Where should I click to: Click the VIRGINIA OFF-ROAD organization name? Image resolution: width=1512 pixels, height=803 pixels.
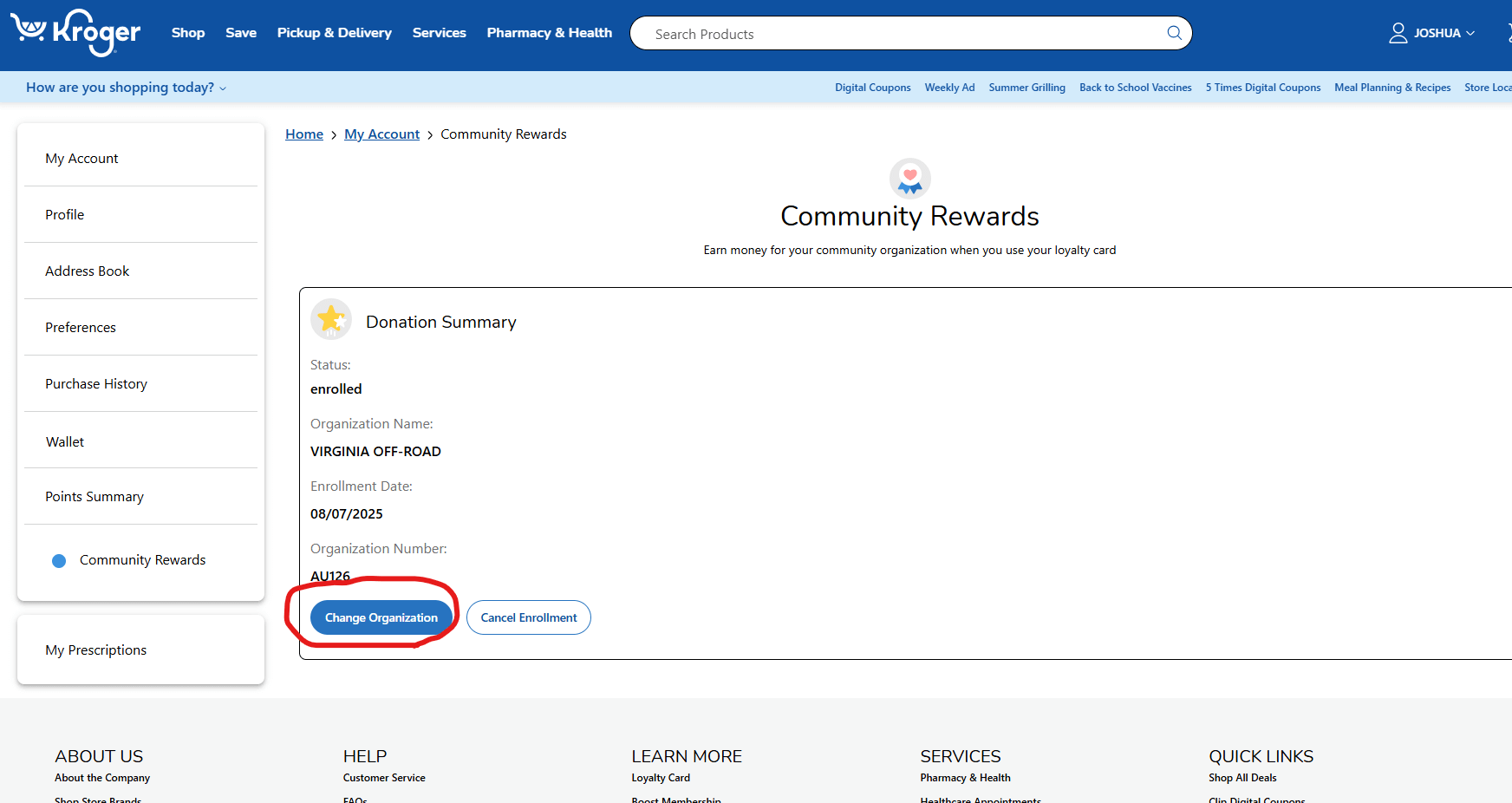[375, 452]
